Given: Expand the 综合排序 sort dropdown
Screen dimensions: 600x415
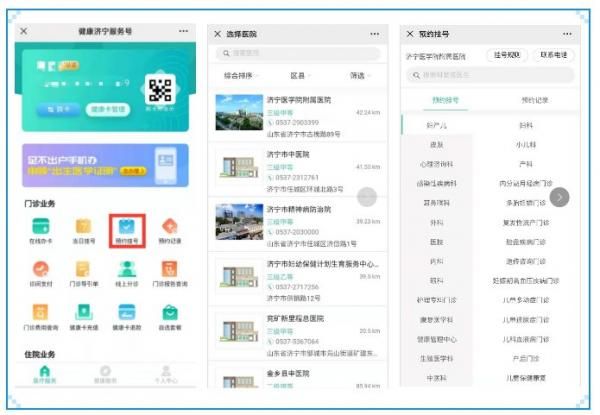Looking at the screenshot, I should (x=240, y=76).
